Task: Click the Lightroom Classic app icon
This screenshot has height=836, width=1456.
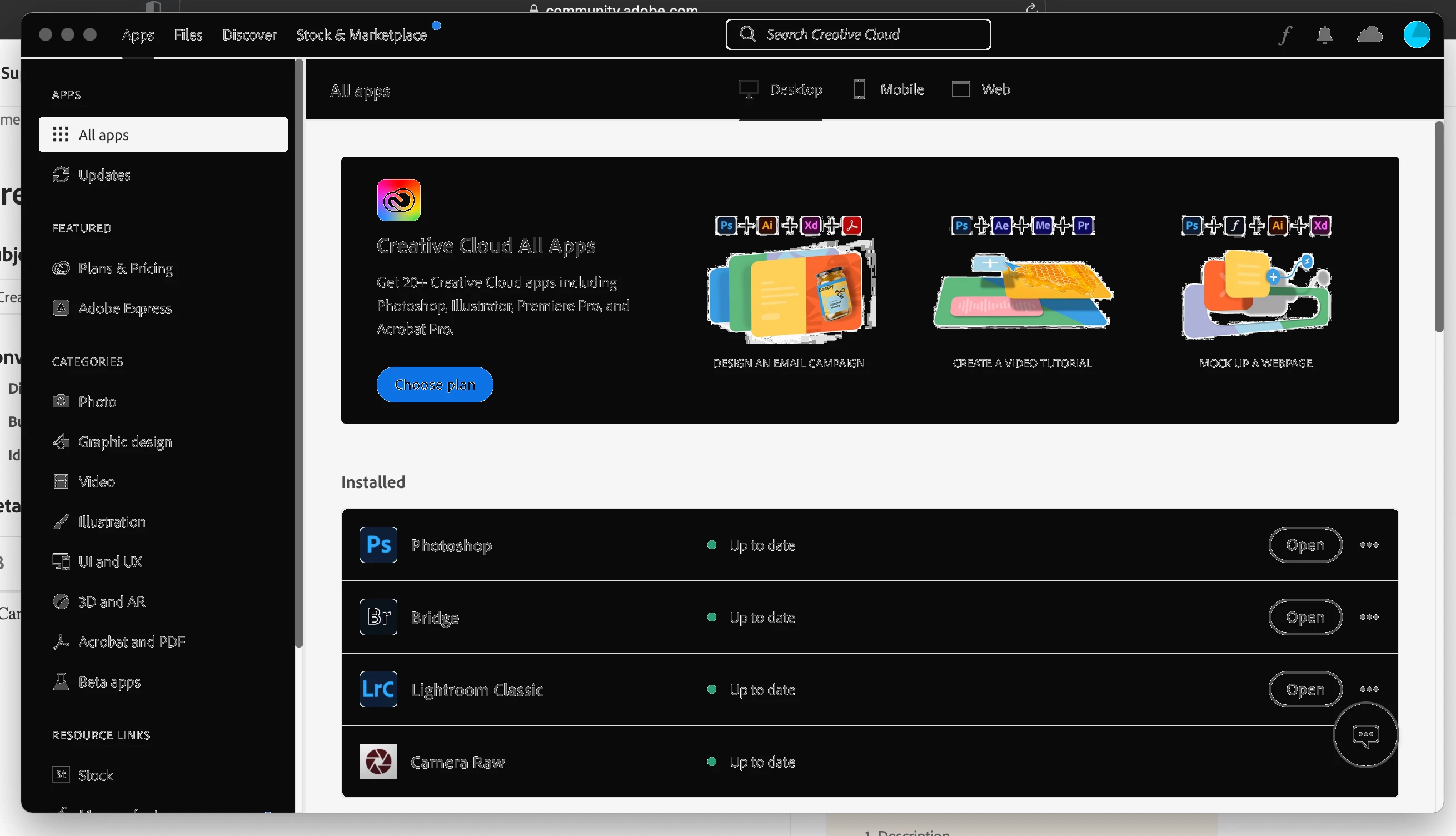Action: point(378,689)
